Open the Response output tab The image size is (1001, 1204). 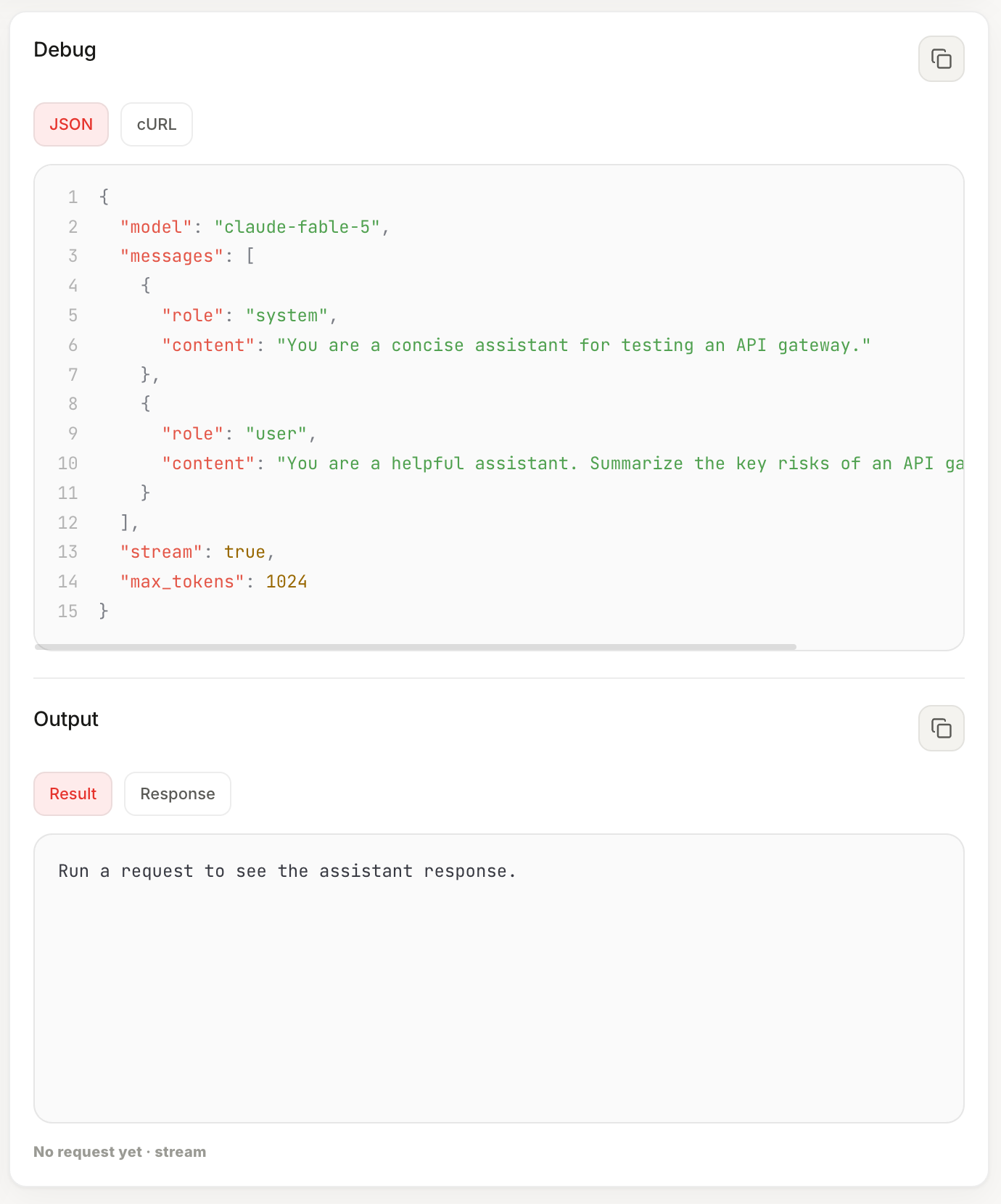178,793
